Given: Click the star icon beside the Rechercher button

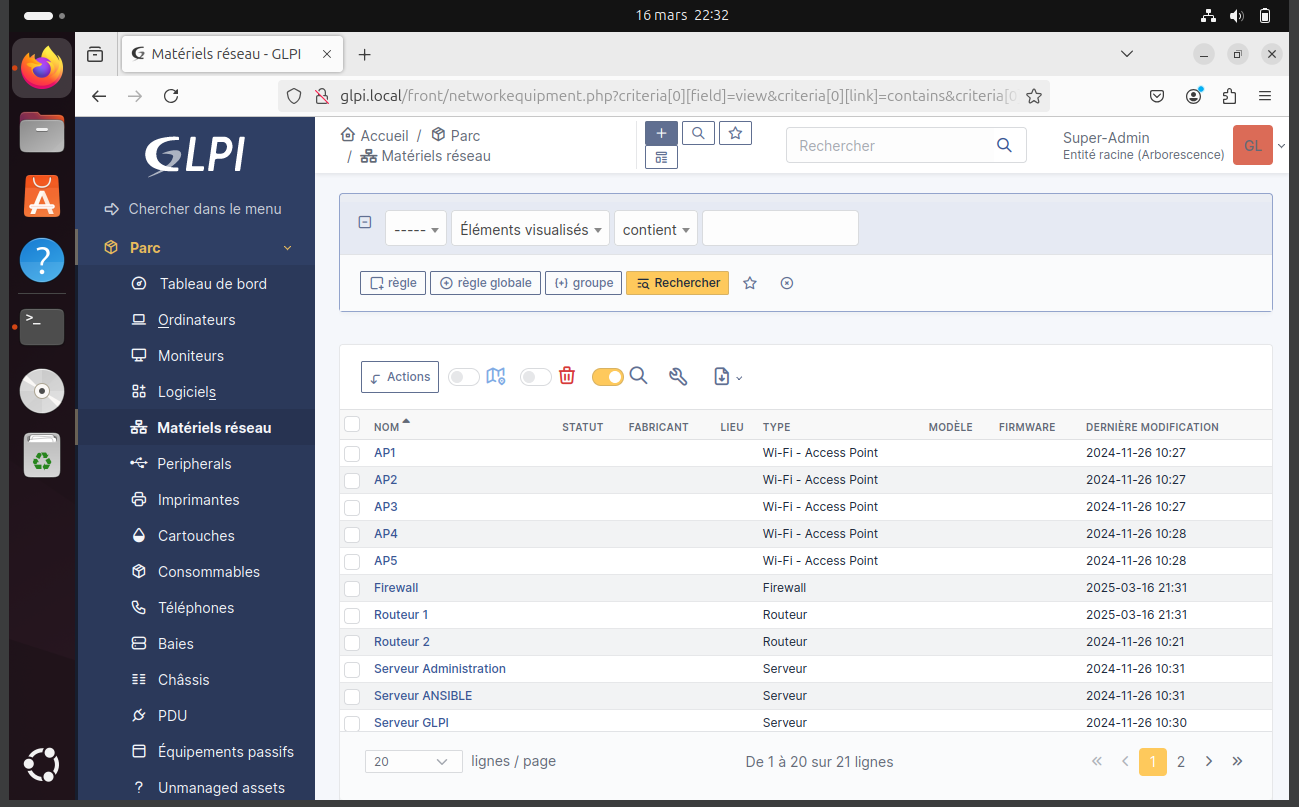Looking at the screenshot, I should tap(750, 283).
